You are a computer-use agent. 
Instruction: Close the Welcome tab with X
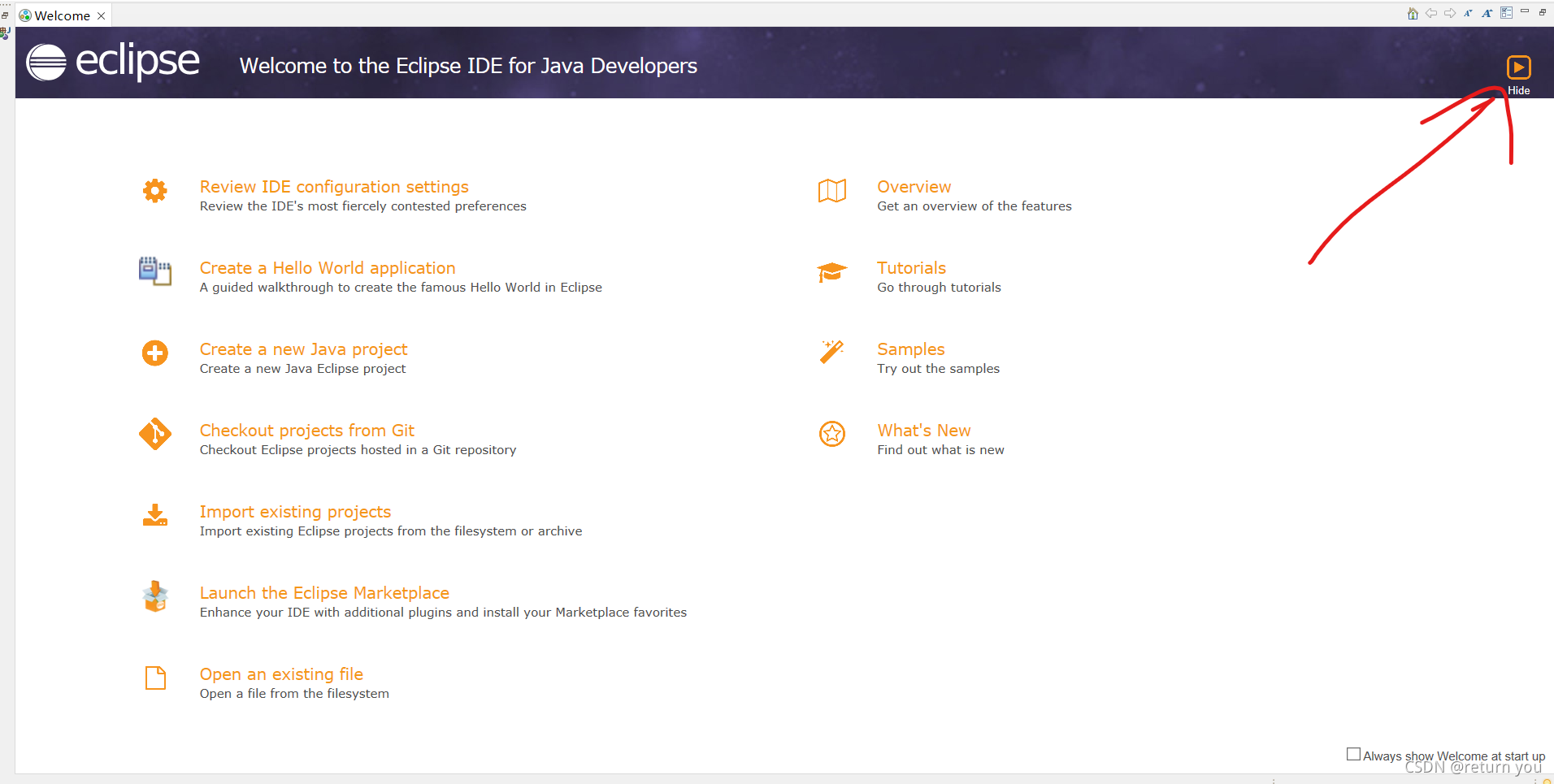click(x=102, y=16)
